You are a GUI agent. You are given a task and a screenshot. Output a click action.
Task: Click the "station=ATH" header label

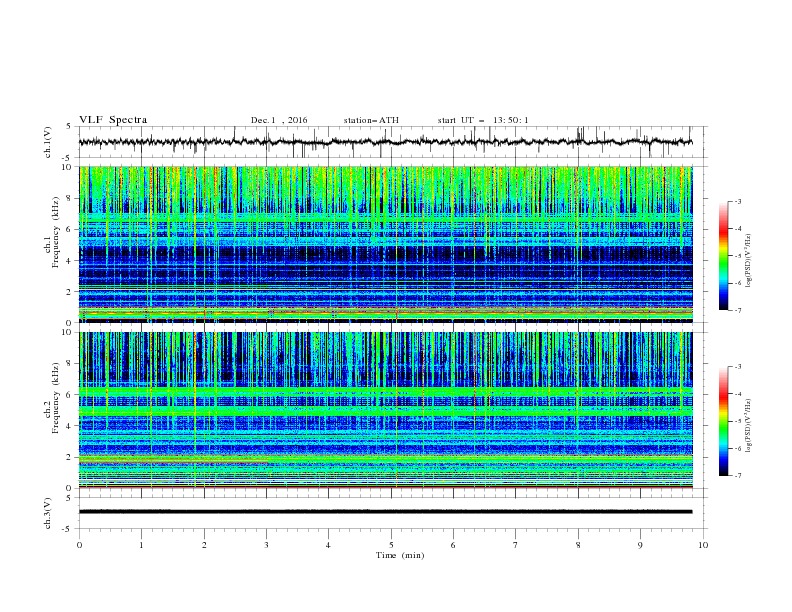(371, 120)
